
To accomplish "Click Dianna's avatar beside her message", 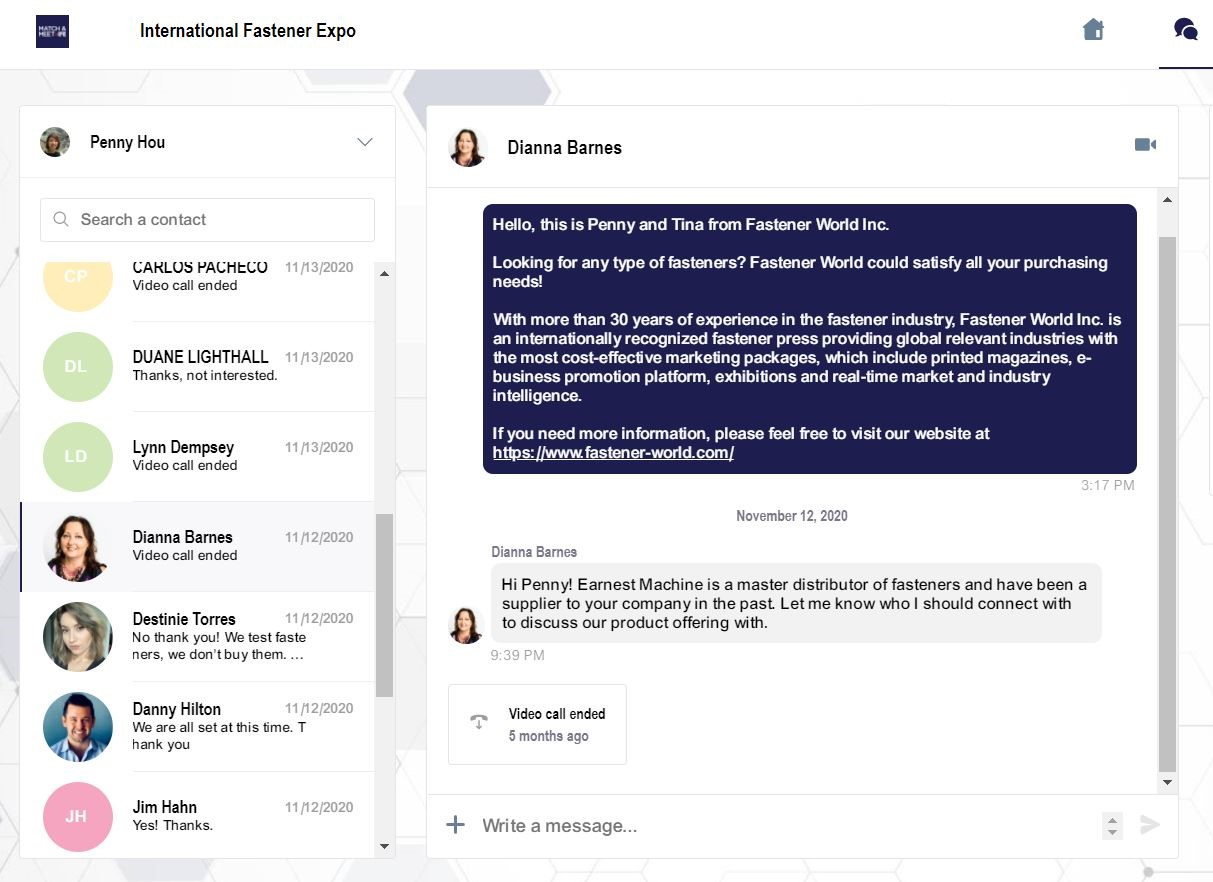I will pos(466,625).
